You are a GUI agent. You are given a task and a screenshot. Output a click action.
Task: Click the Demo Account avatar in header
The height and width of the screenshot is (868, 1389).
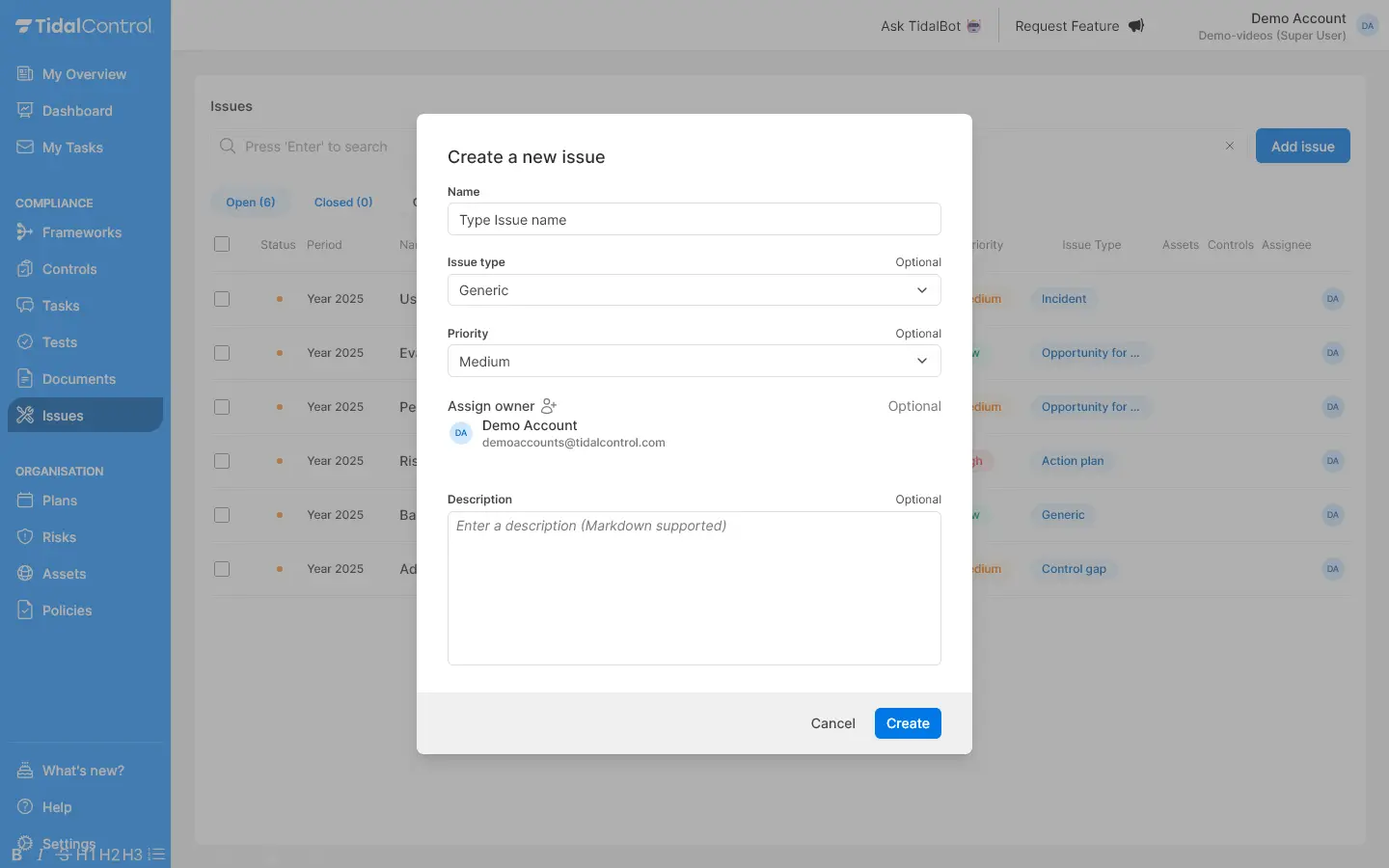(1367, 26)
